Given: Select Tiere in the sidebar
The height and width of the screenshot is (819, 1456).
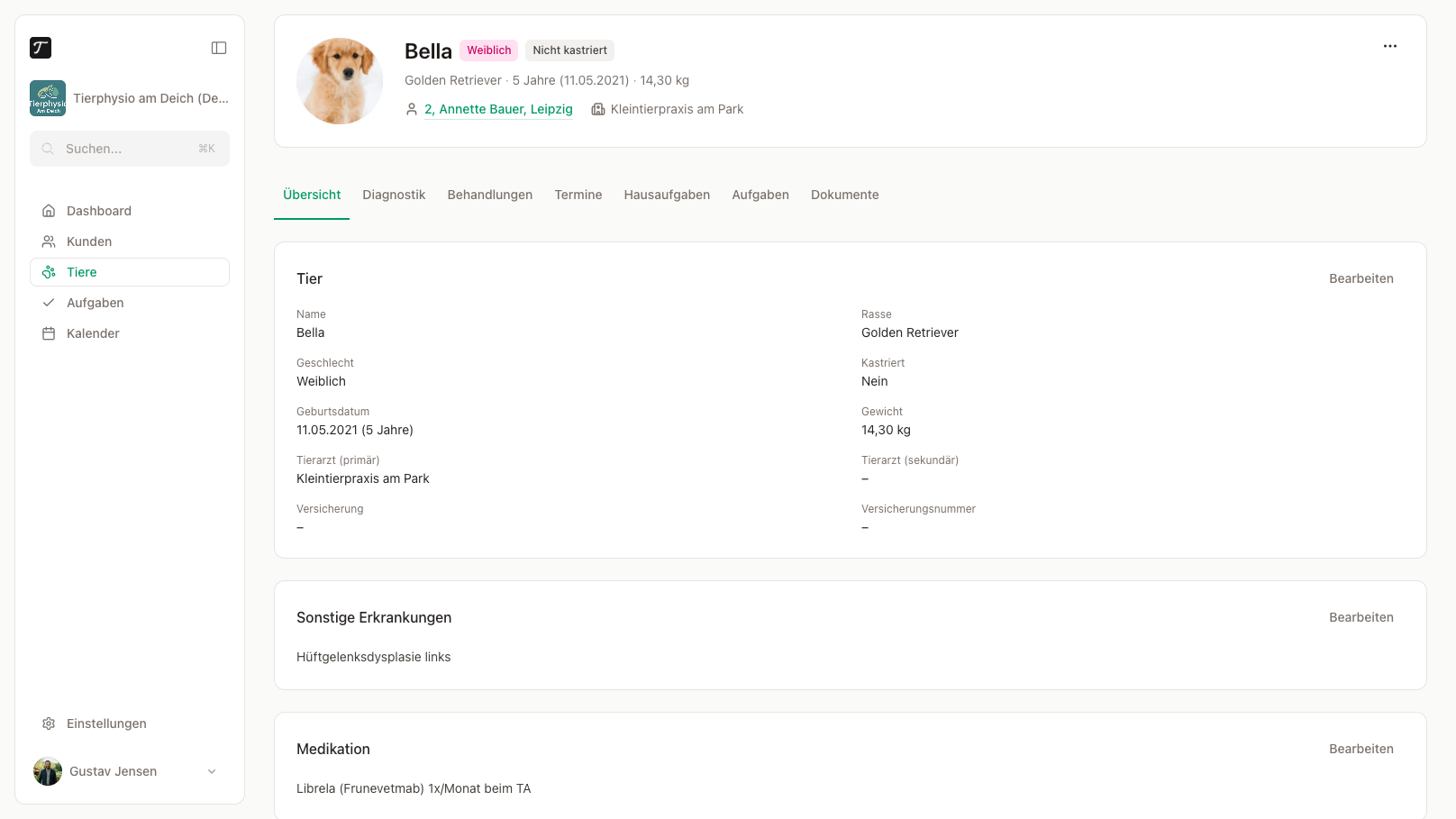Looking at the screenshot, I should [x=130, y=272].
